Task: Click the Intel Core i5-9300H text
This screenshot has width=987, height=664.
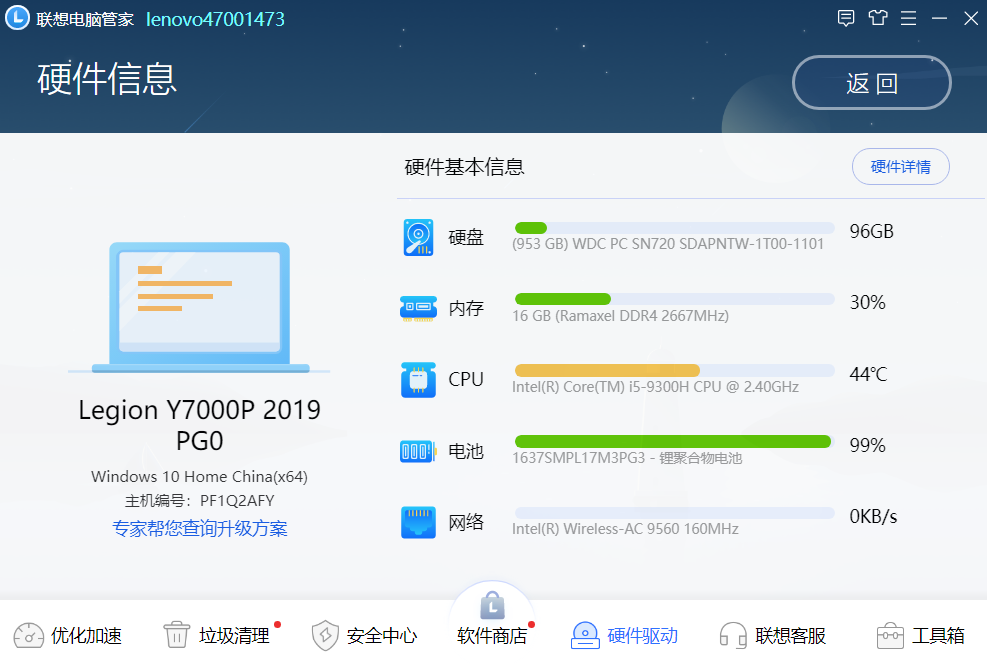Action: coord(655,387)
